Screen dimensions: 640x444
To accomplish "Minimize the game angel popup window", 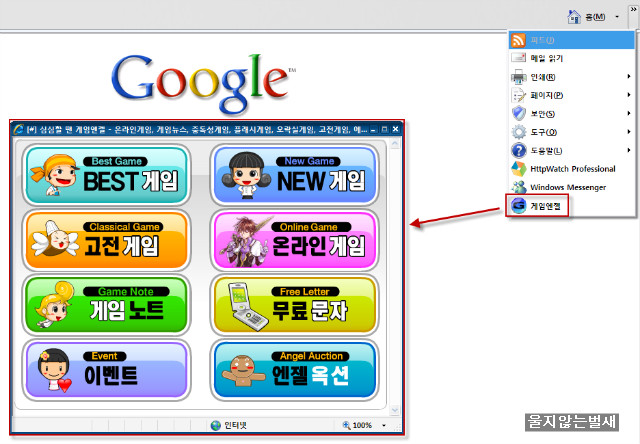I will (x=373, y=129).
